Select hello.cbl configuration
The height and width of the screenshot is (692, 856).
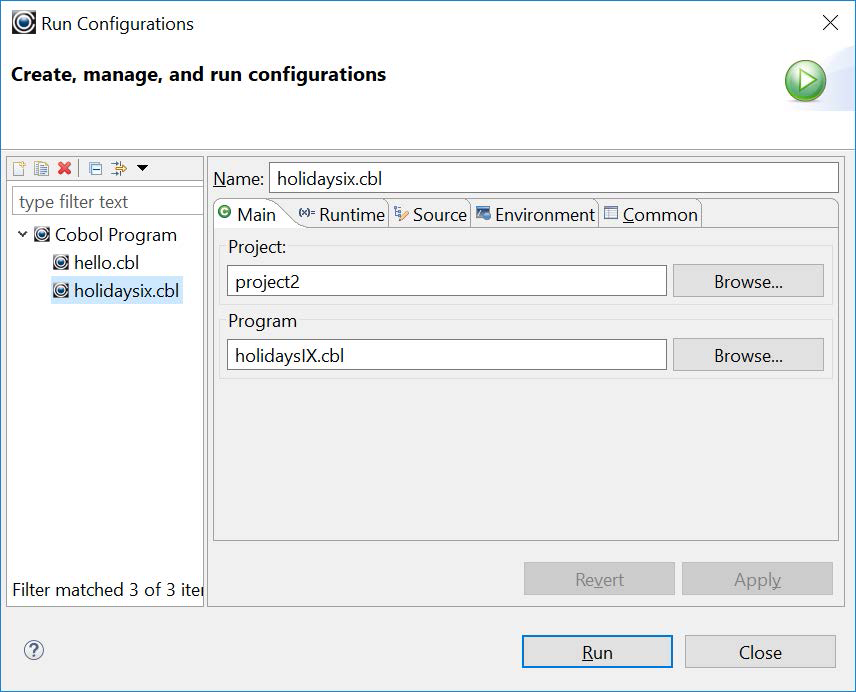click(x=106, y=263)
